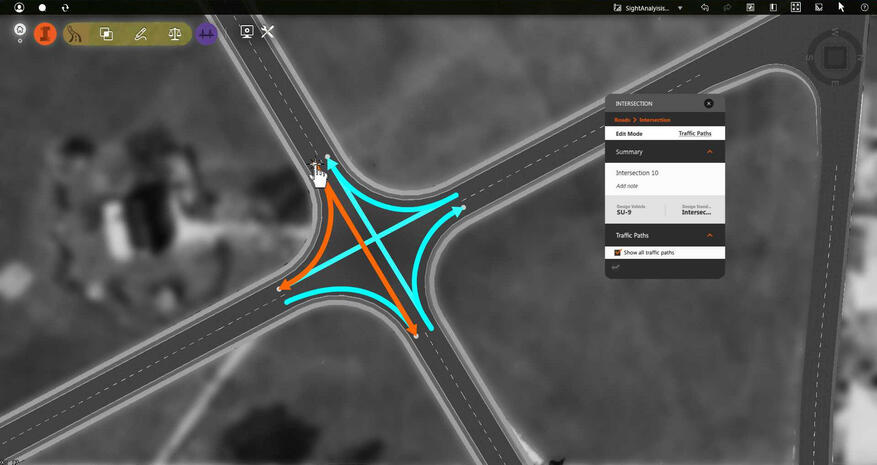Switch to the Edit Mode tab

[629, 133]
